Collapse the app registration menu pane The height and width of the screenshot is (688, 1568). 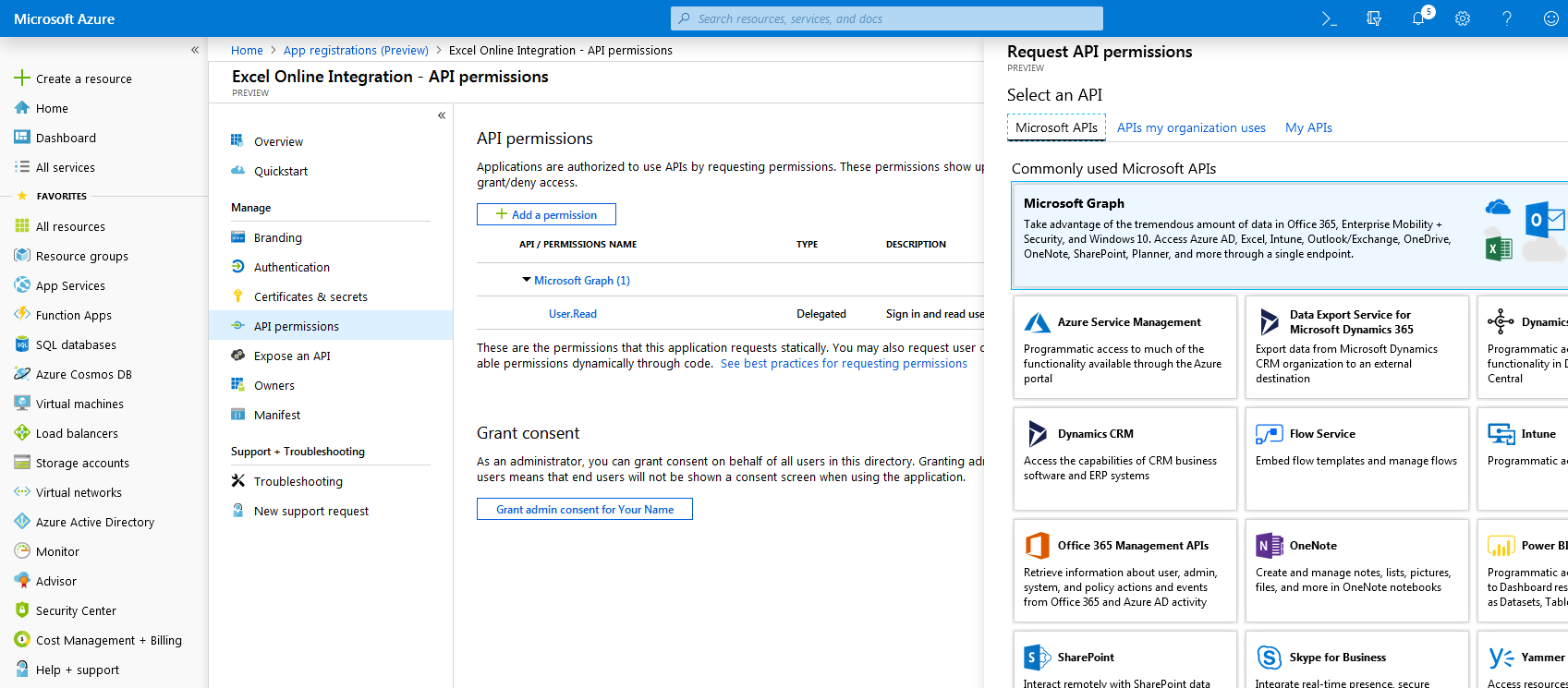click(x=442, y=115)
